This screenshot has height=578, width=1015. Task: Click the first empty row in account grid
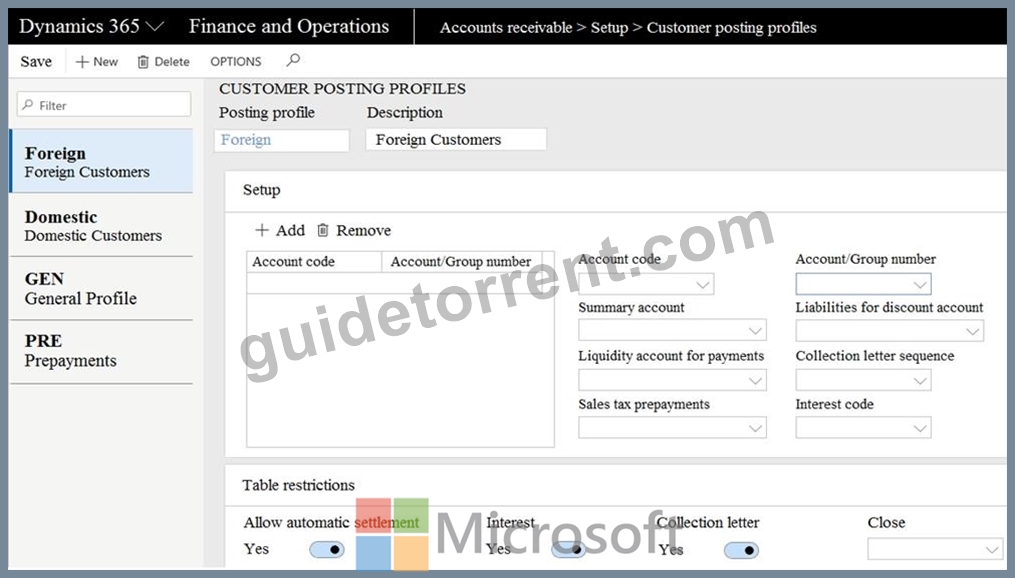click(400, 283)
